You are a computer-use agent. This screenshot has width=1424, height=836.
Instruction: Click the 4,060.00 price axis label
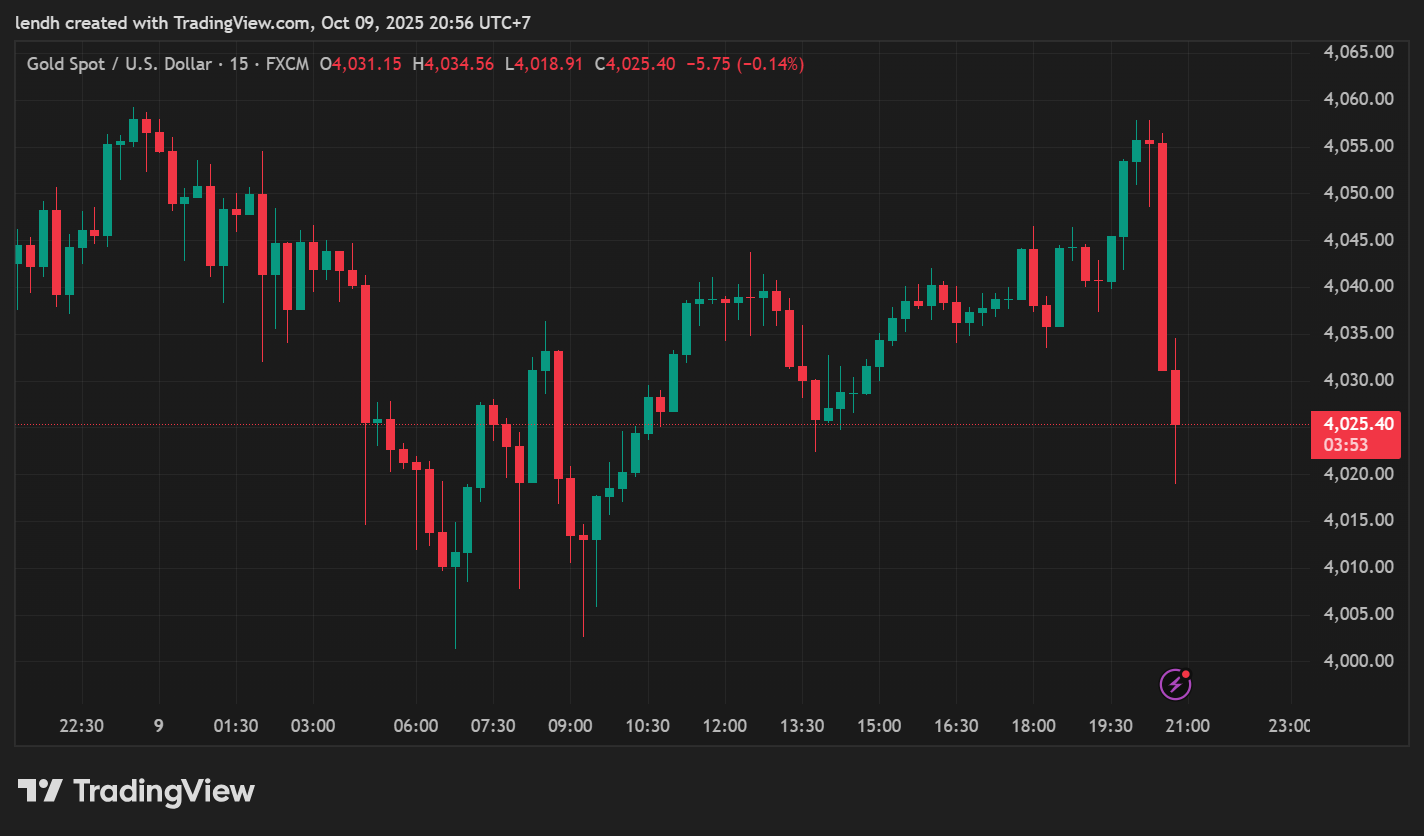[1358, 99]
